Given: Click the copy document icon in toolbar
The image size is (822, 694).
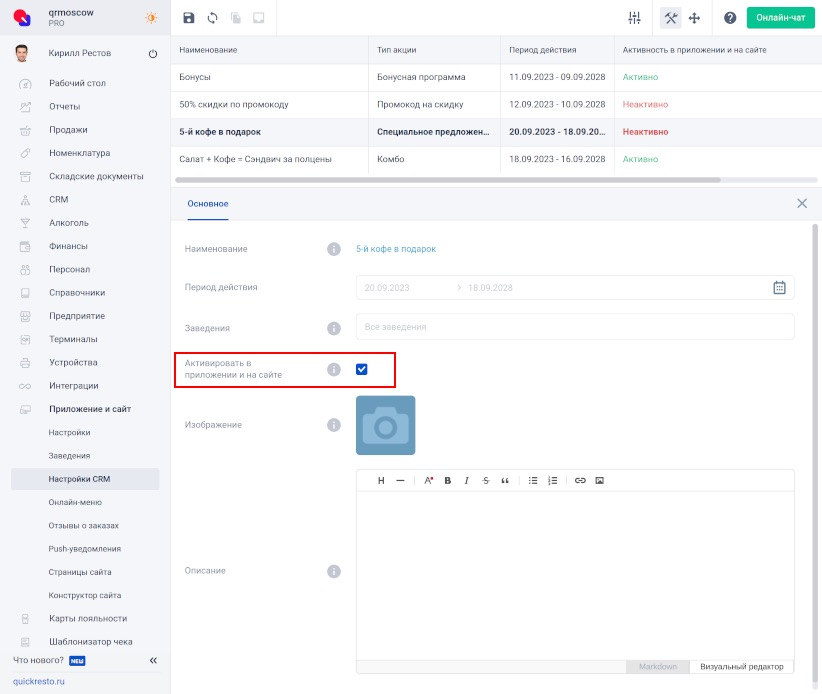Looking at the screenshot, I should pyautogui.click(x=236, y=18).
